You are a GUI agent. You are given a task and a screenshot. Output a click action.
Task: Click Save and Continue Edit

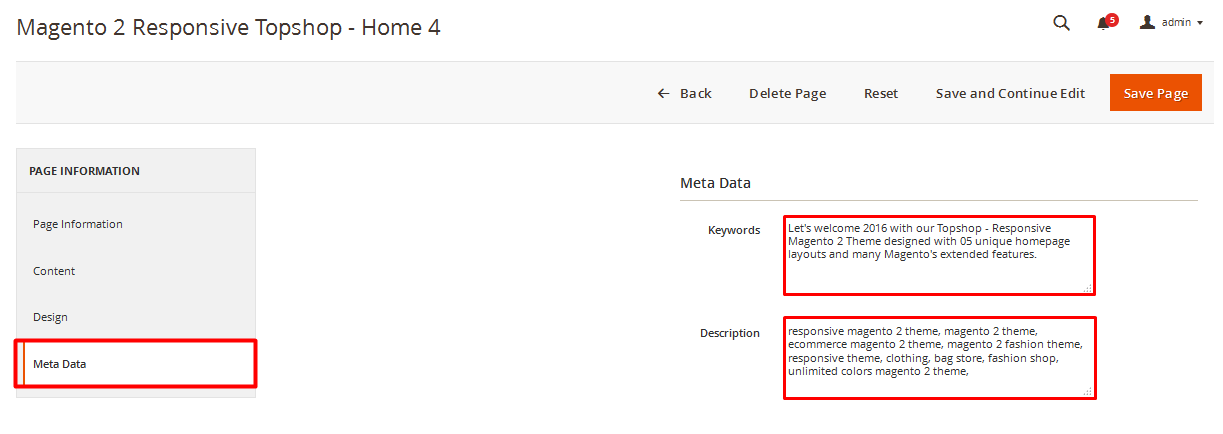[1010, 93]
